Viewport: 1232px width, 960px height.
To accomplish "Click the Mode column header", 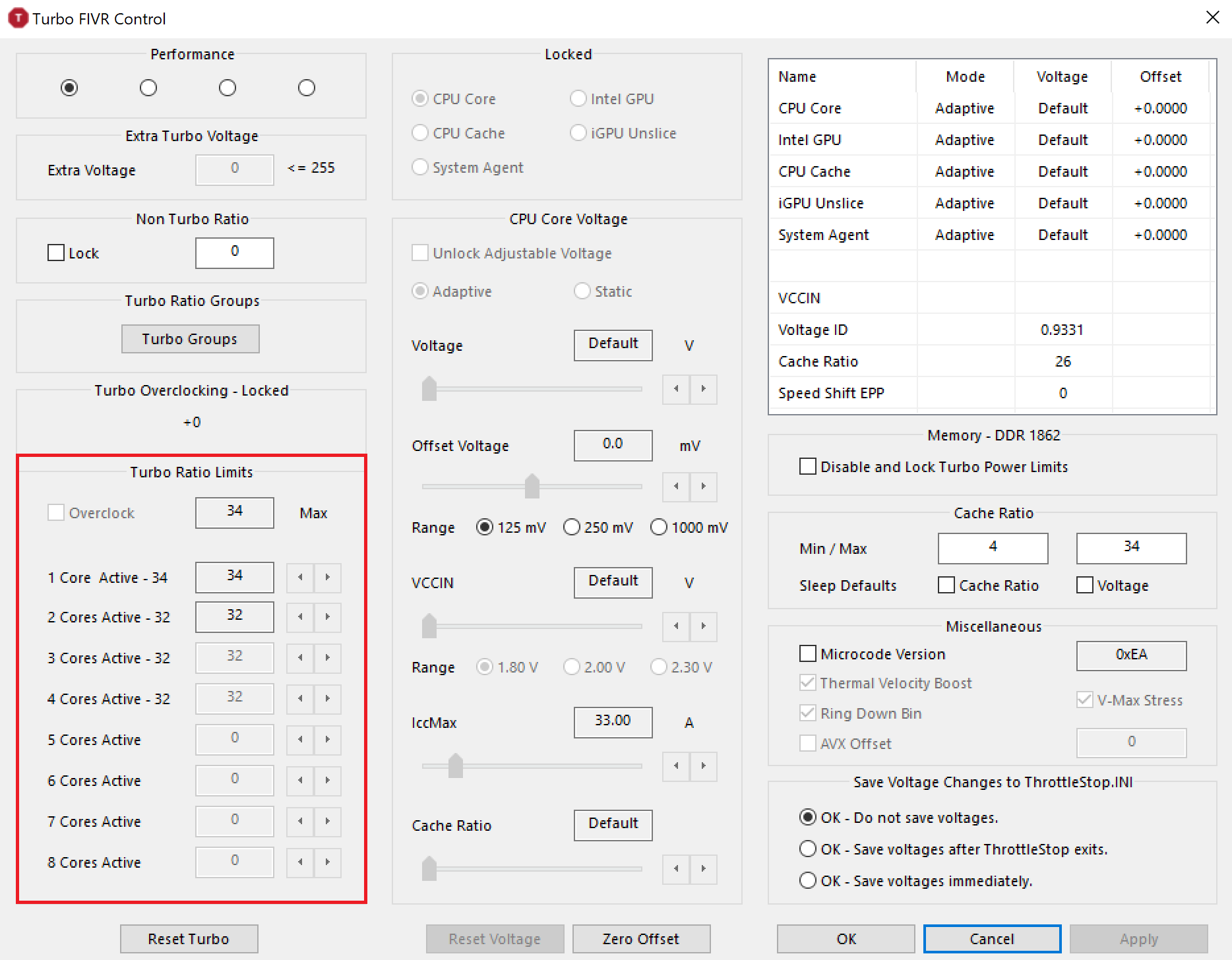I will coord(966,76).
